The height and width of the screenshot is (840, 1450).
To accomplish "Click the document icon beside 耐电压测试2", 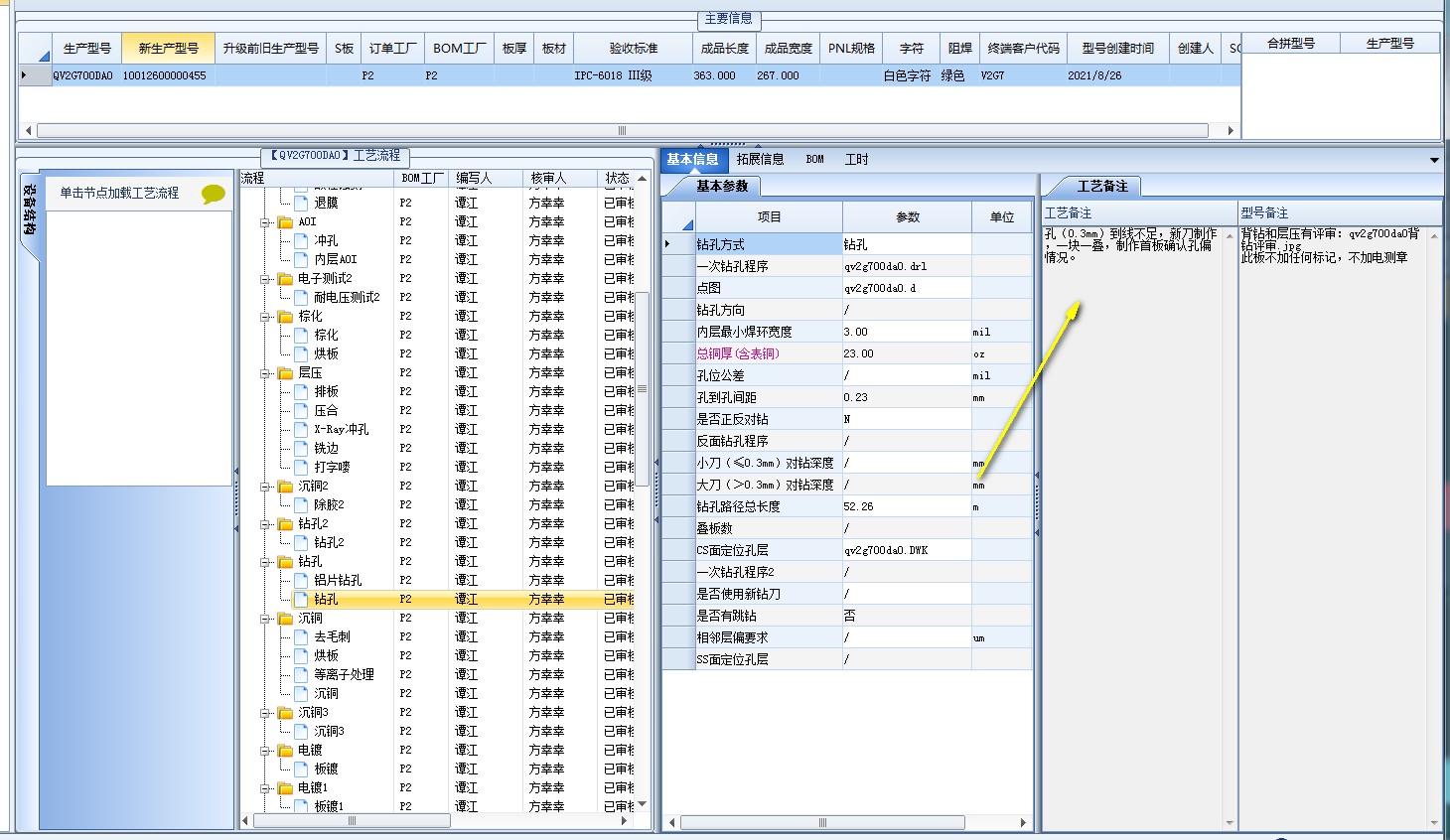I will (302, 297).
